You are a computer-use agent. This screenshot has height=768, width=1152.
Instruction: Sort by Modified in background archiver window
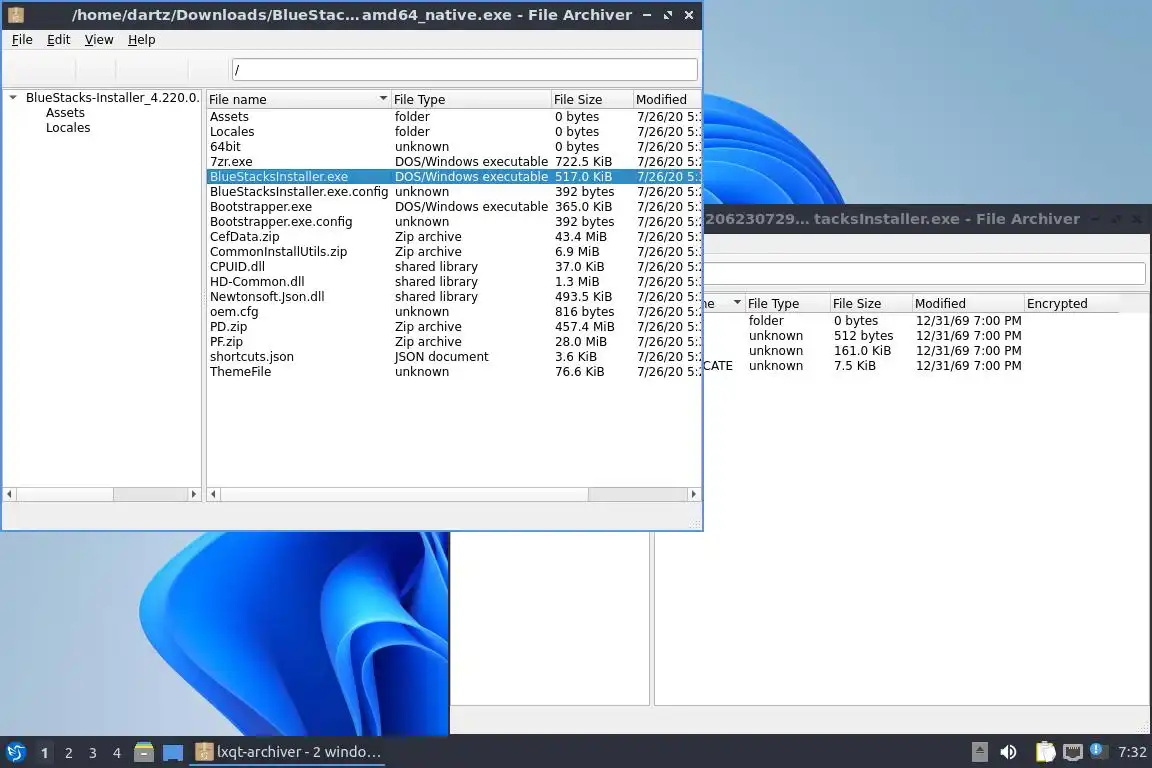point(968,304)
